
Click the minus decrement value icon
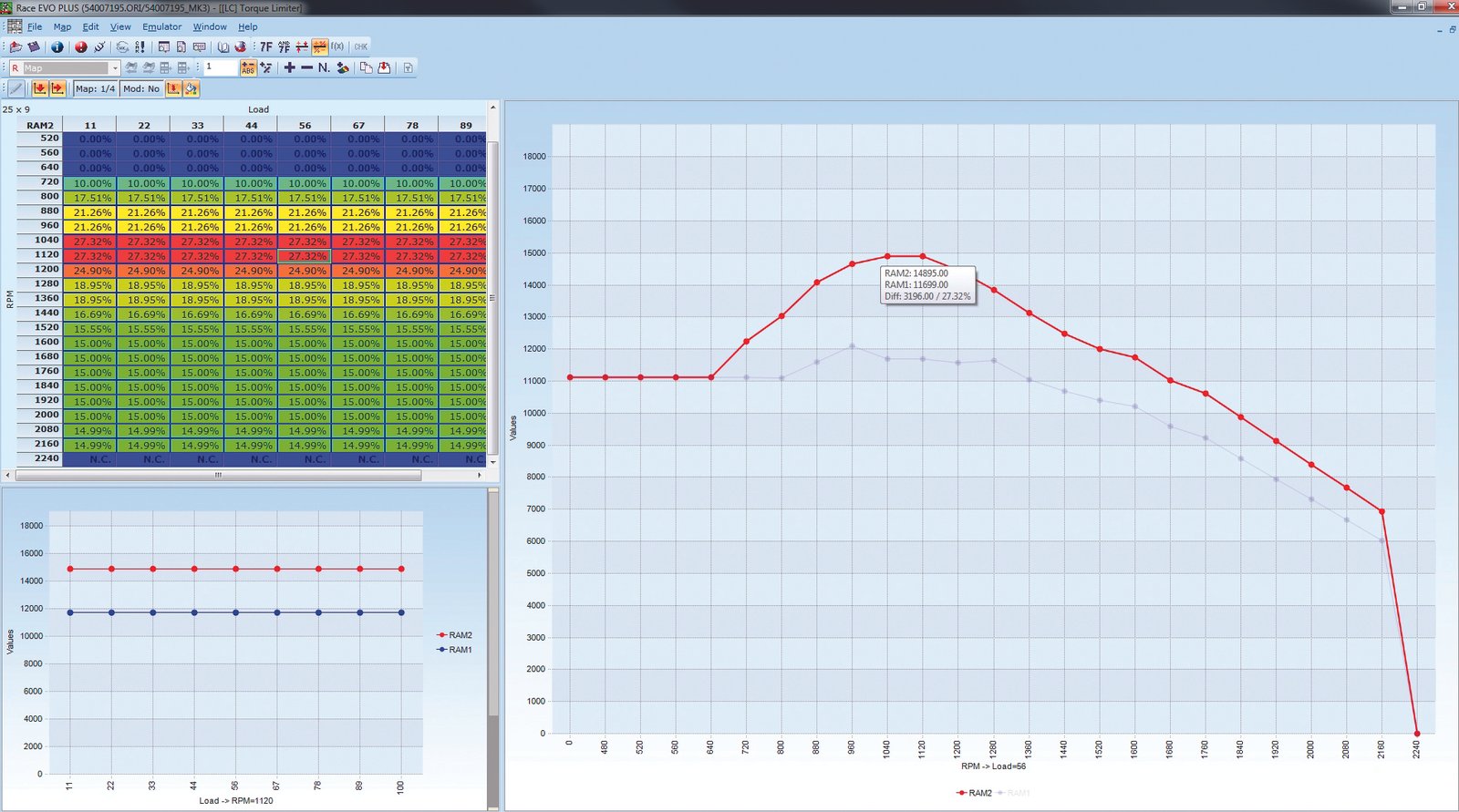click(306, 67)
